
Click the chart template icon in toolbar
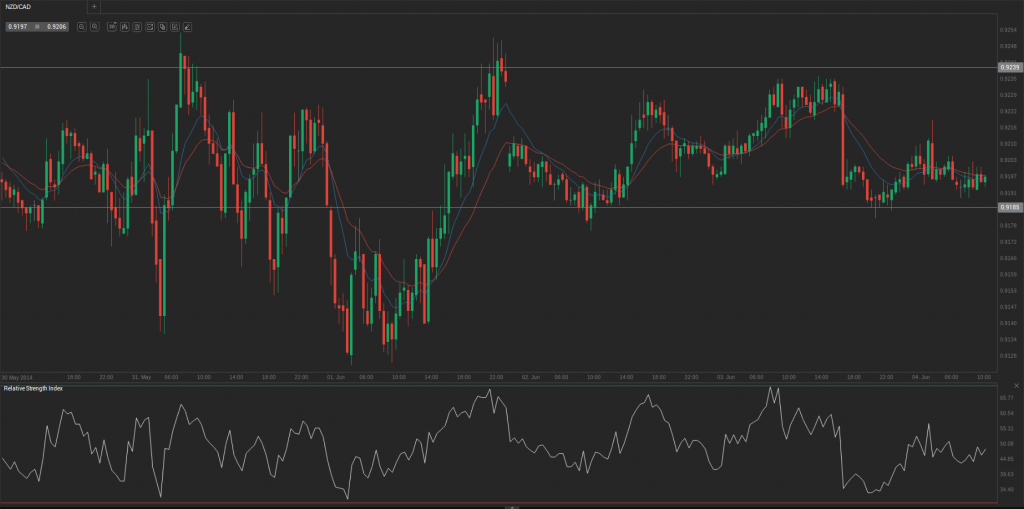(x=149, y=26)
